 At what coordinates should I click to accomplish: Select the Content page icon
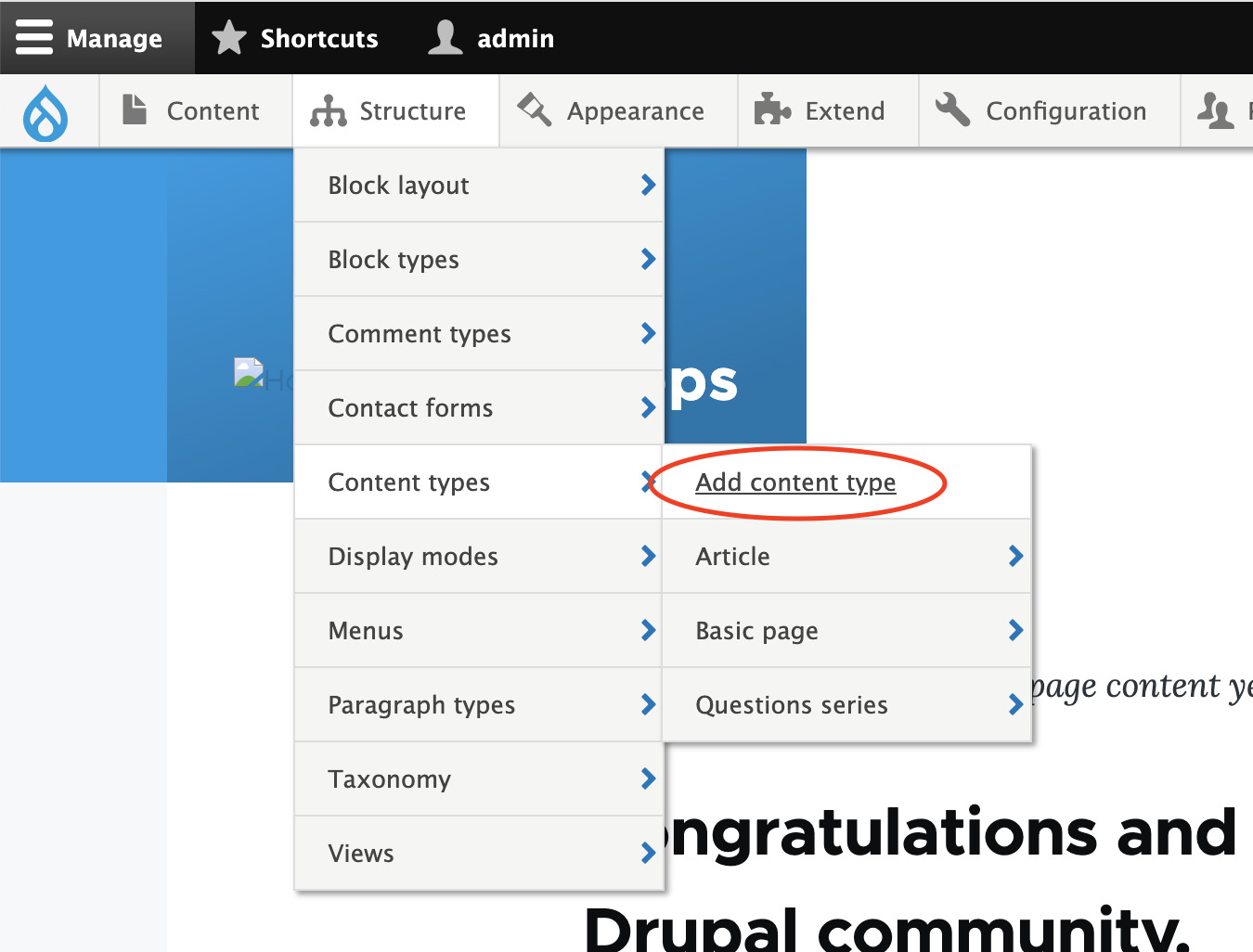[x=134, y=109]
